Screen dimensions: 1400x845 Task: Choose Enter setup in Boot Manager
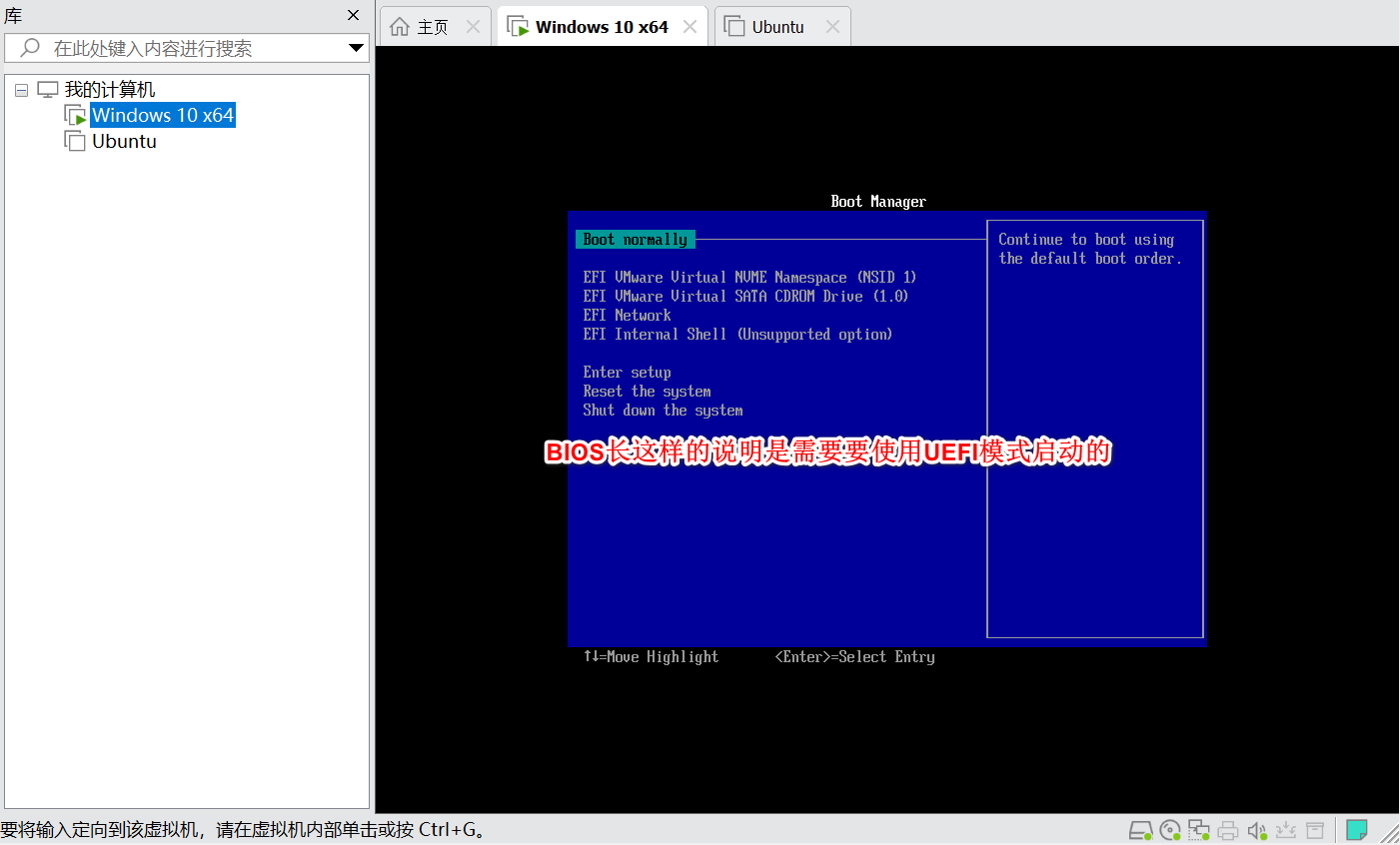(627, 372)
